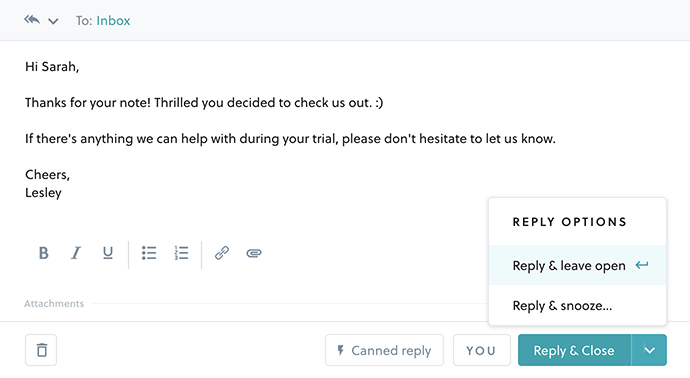Toggle underline formatting
The height and width of the screenshot is (378, 690).
coord(108,253)
